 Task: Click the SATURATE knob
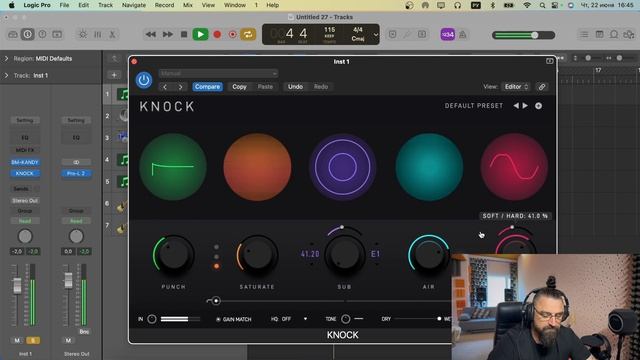(x=258, y=255)
